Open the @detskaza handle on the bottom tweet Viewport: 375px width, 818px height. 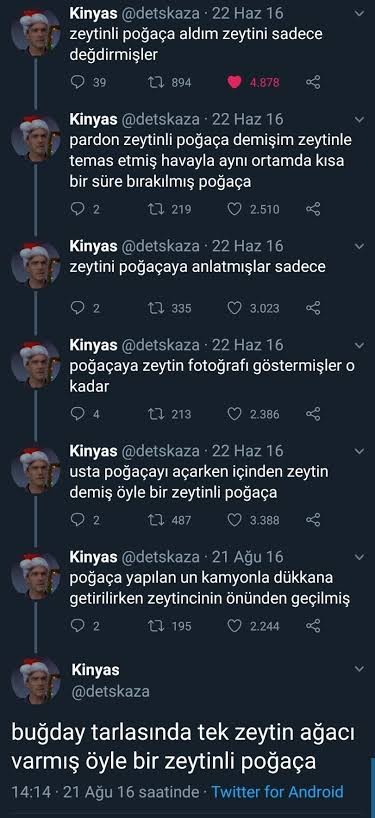click(110, 692)
